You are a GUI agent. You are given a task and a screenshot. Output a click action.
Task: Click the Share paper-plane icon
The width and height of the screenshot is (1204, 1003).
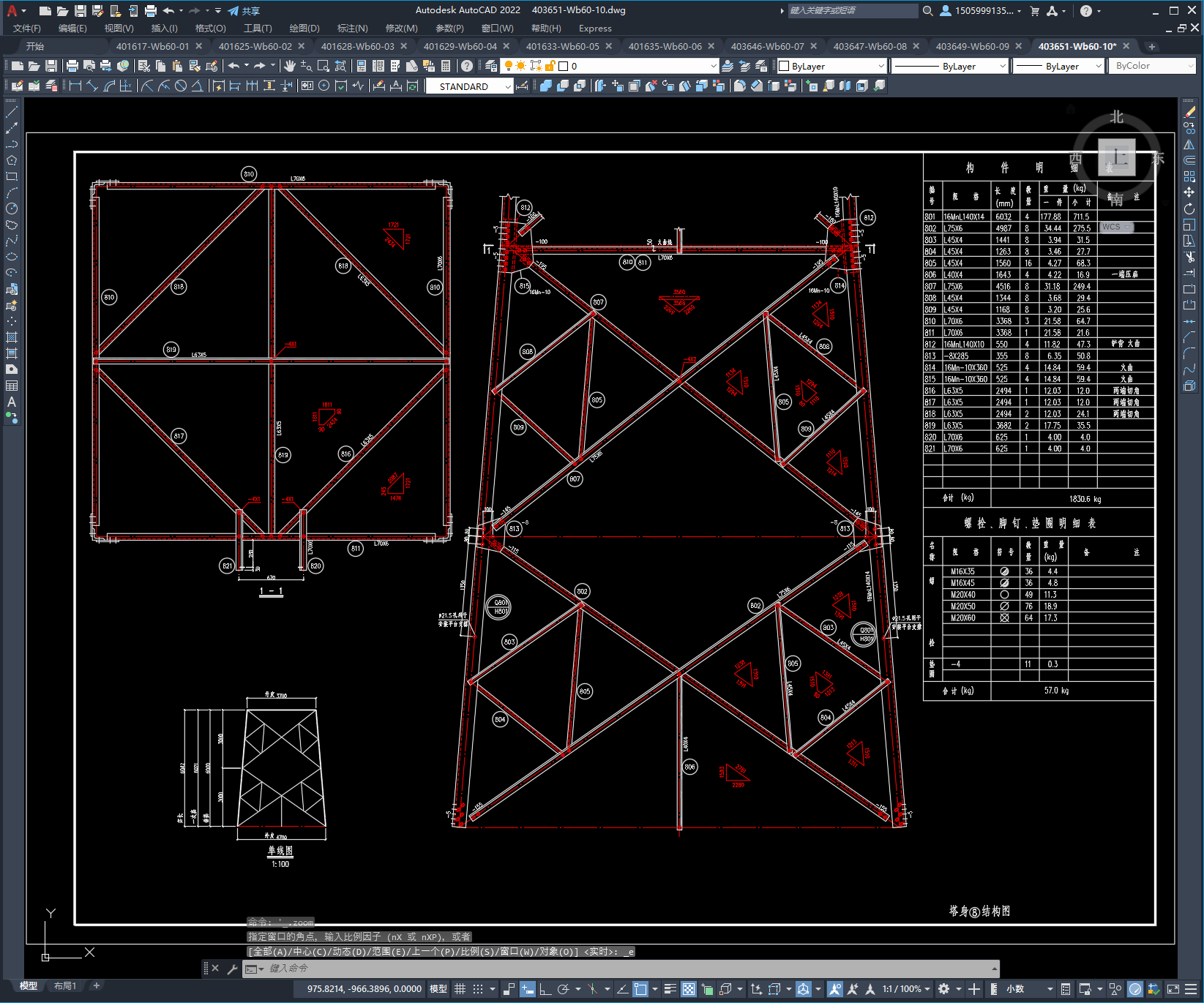pos(233,11)
